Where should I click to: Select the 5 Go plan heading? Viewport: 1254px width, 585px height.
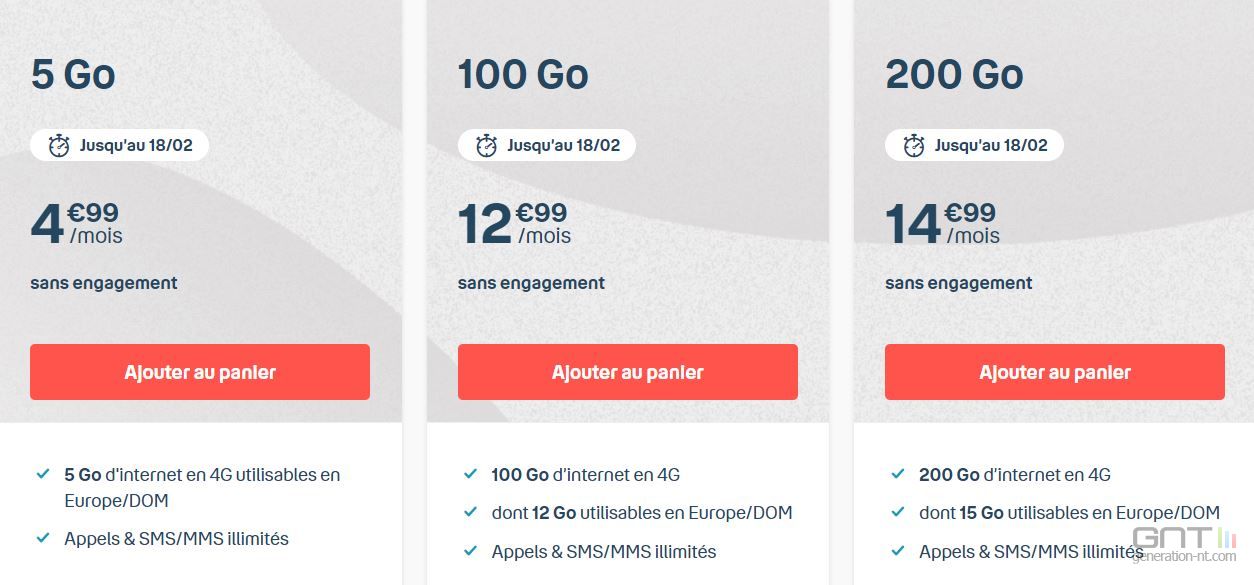tap(72, 73)
